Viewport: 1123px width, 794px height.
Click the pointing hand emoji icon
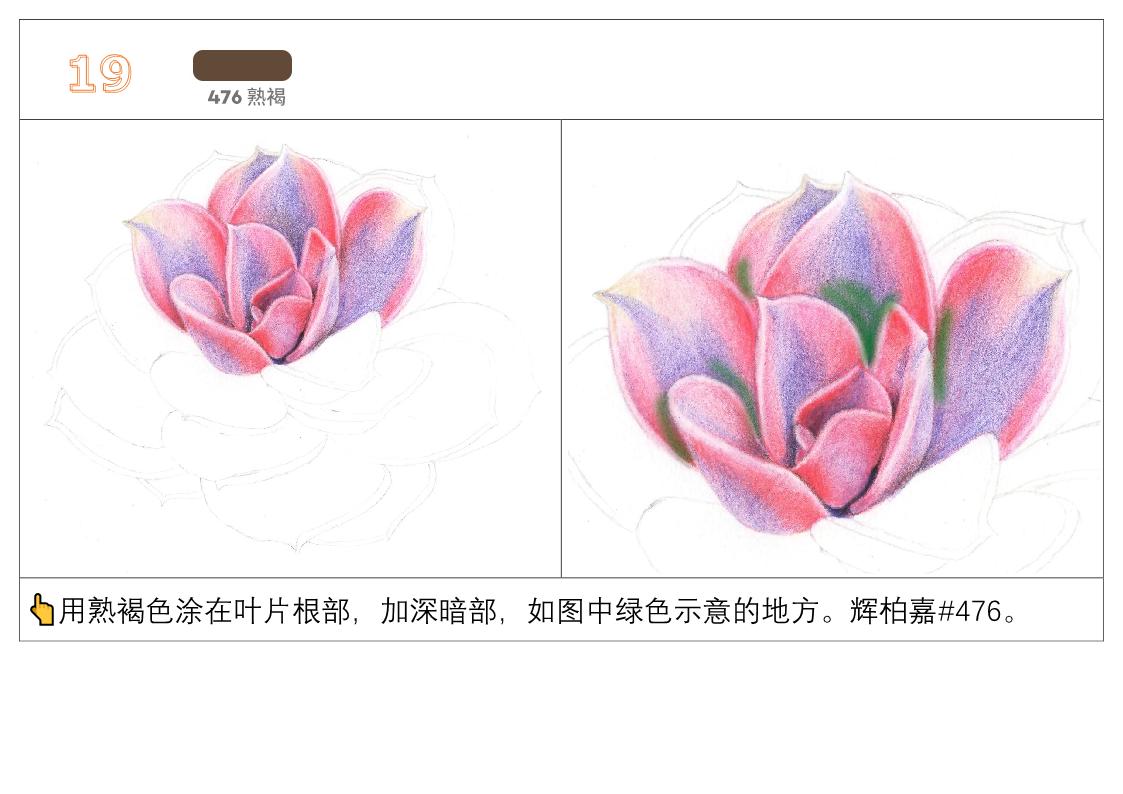[x=42, y=610]
